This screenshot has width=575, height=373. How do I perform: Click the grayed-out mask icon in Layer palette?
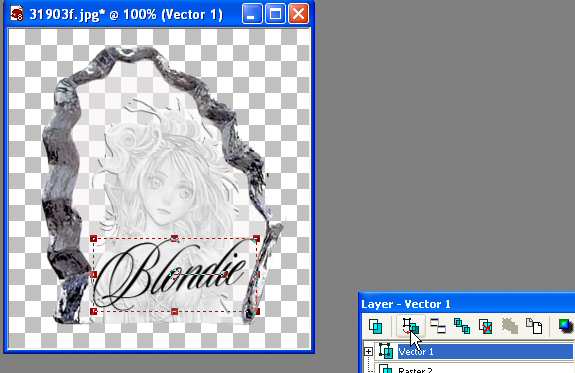[x=510, y=326]
